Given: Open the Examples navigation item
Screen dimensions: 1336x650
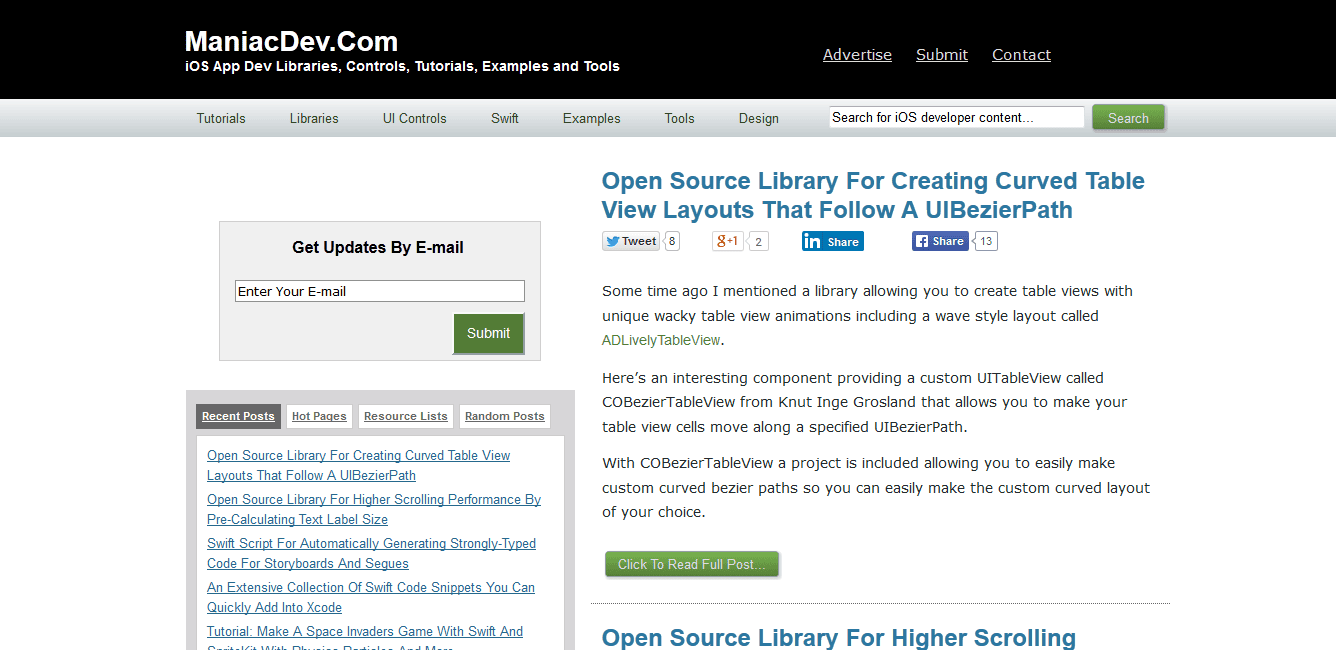Looking at the screenshot, I should (592, 118).
